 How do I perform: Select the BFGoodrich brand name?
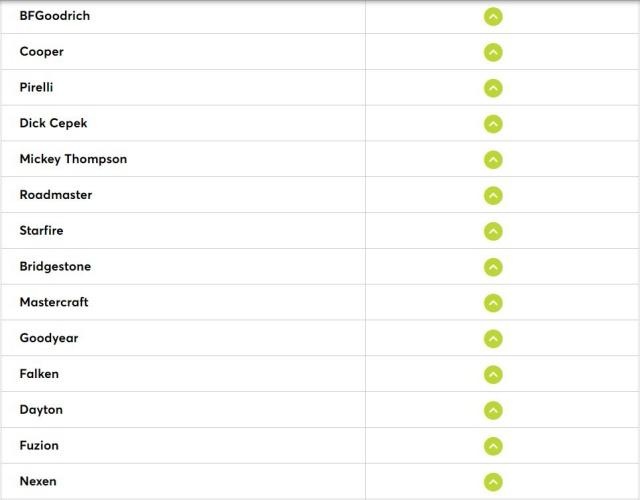coord(55,16)
